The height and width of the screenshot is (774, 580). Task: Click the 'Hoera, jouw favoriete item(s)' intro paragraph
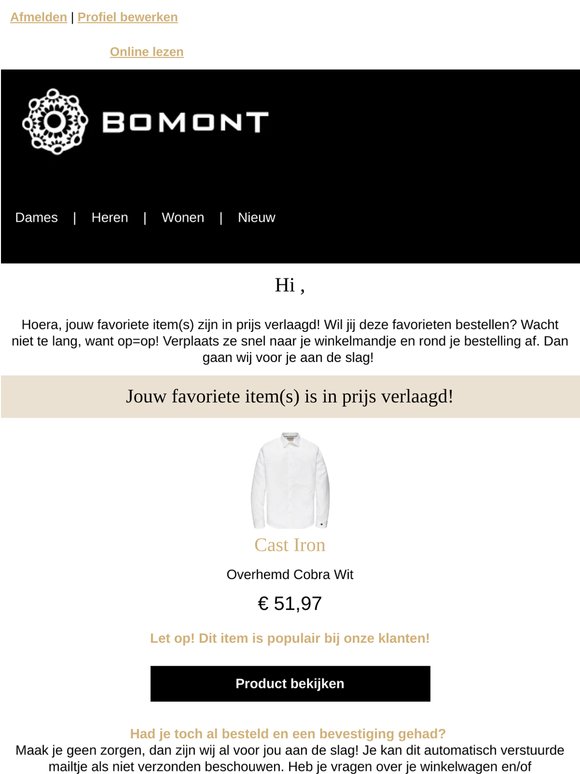[290, 341]
